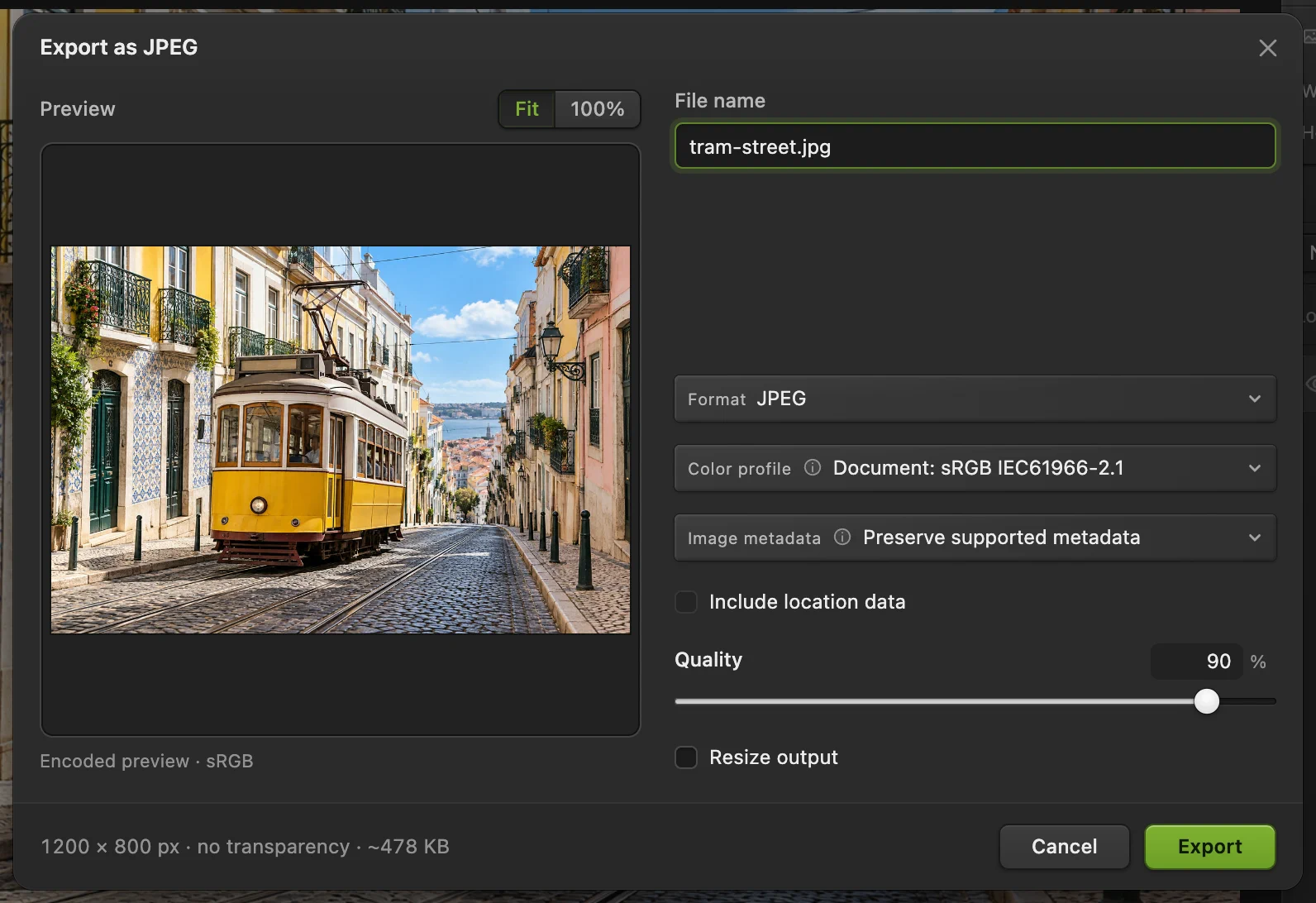Viewport: 1316px width, 903px height.
Task: Click the 'Preview' heading label
Action: click(78, 109)
